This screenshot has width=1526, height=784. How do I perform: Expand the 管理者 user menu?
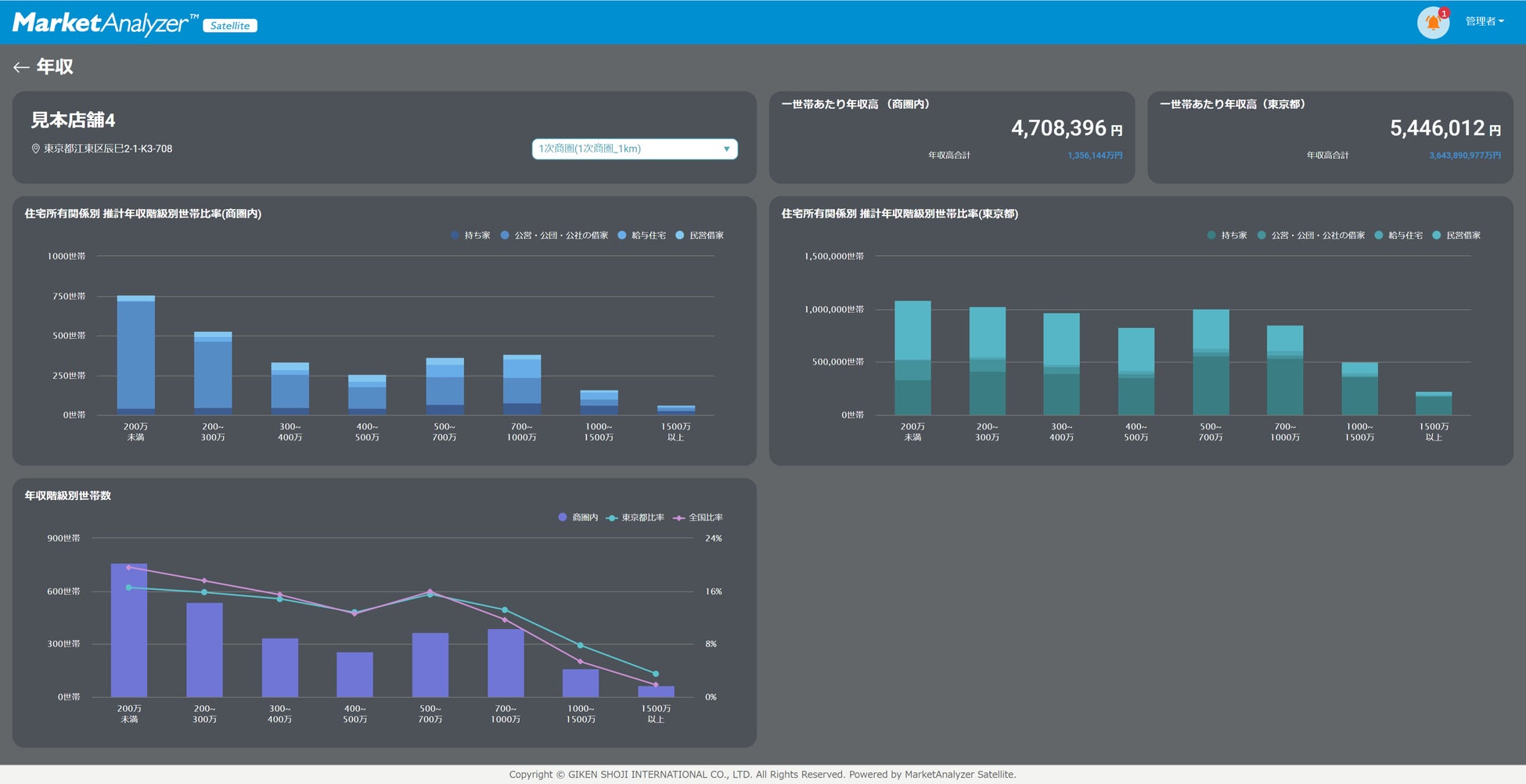(x=1485, y=22)
